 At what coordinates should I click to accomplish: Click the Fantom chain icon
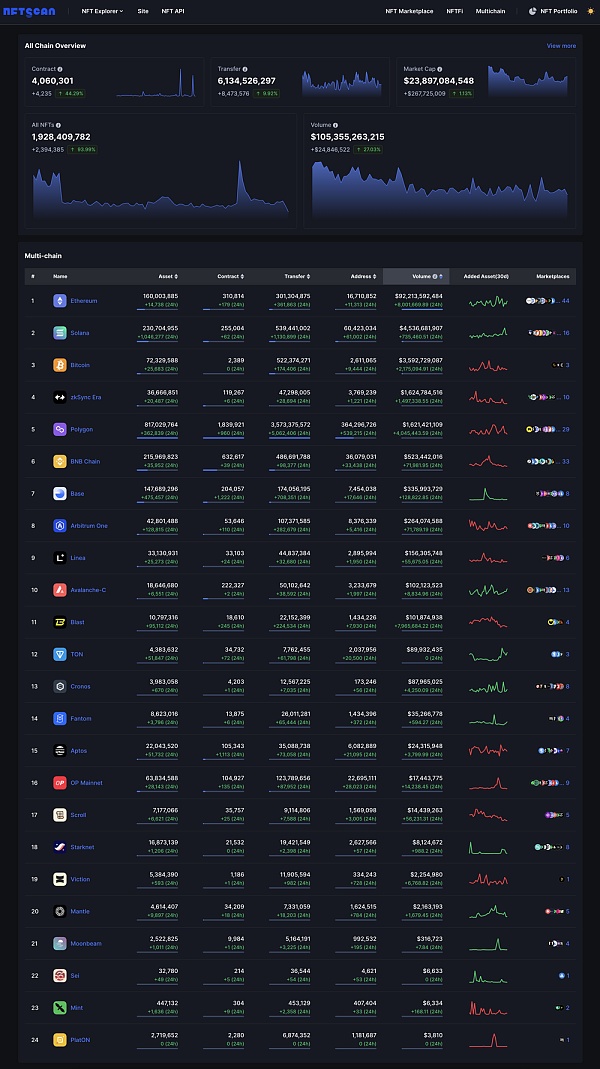pyautogui.click(x=60, y=719)
